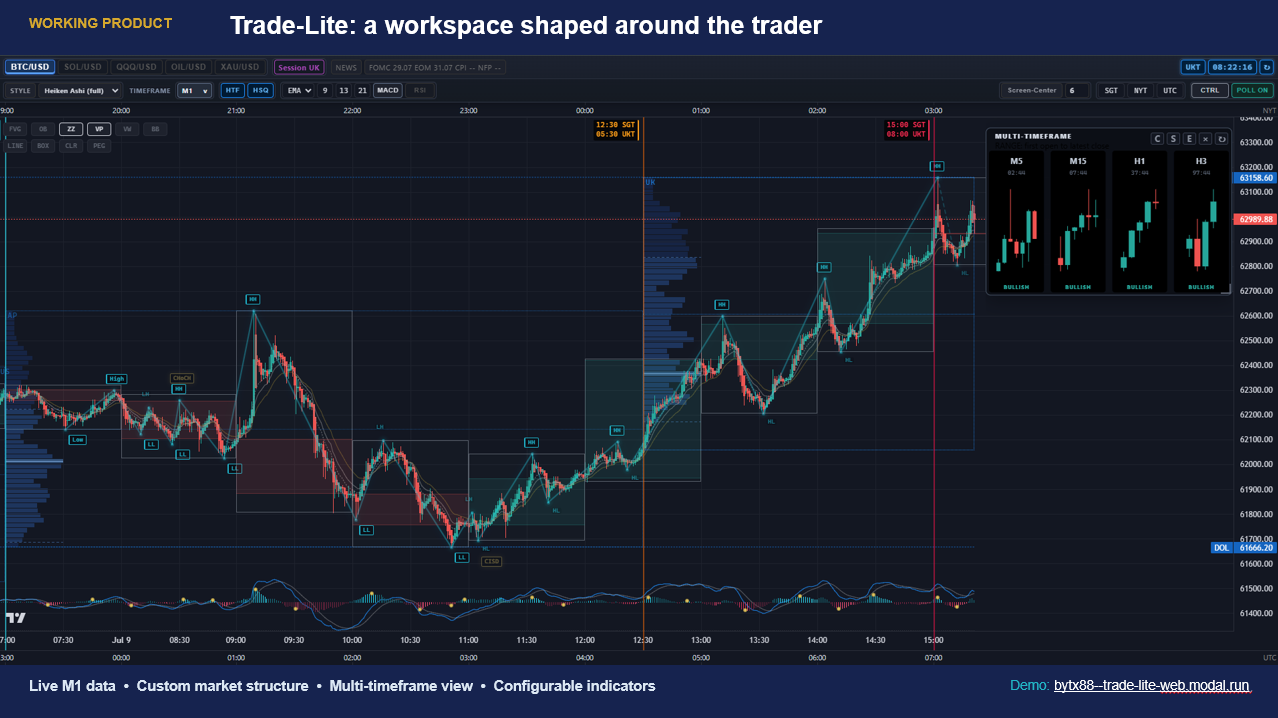Toggle the HTF overlay button

tap(232, 90)
